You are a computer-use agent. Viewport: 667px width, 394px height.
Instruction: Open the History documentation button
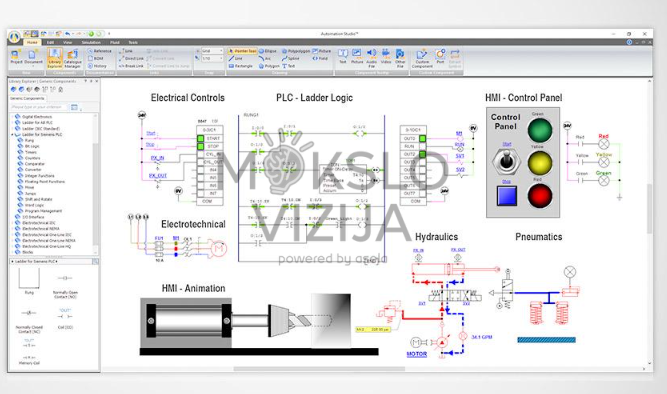97,66
